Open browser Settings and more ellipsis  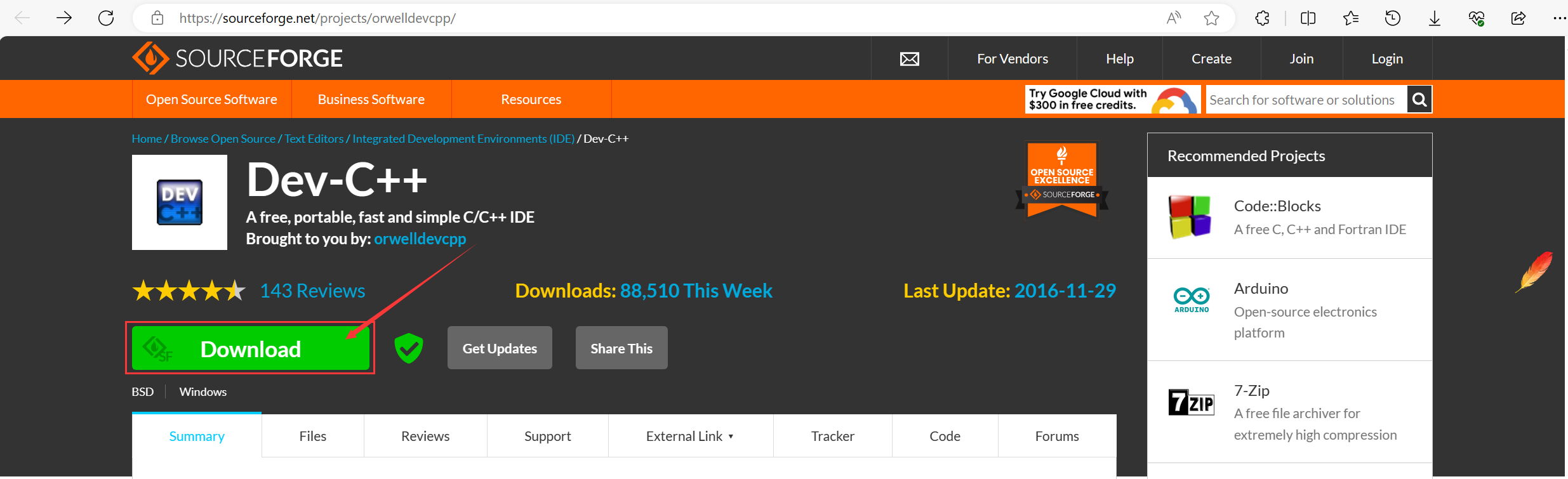[1558, 18]
